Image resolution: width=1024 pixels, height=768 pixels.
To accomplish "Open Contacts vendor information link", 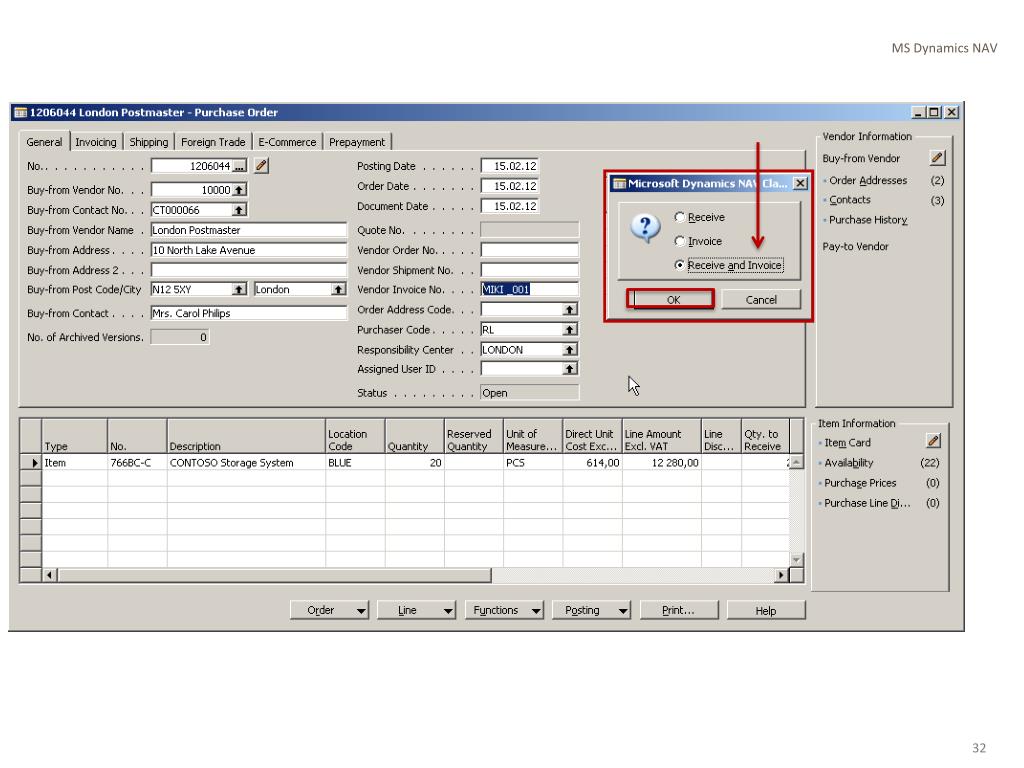I will (x=850, y=200).
